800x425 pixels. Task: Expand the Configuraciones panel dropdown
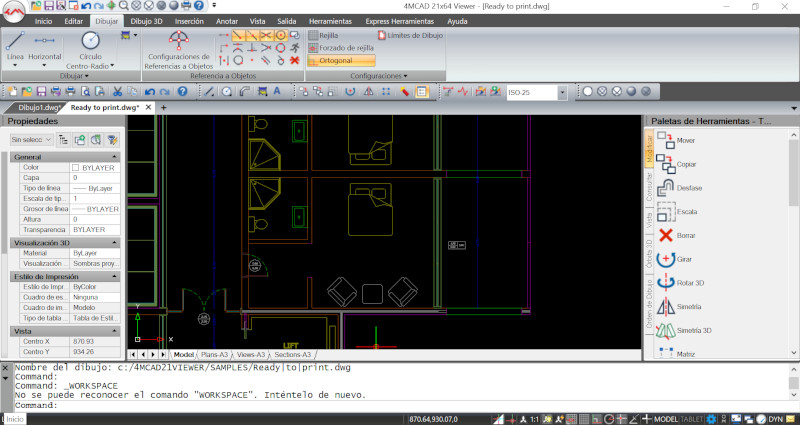pos(379,76)
